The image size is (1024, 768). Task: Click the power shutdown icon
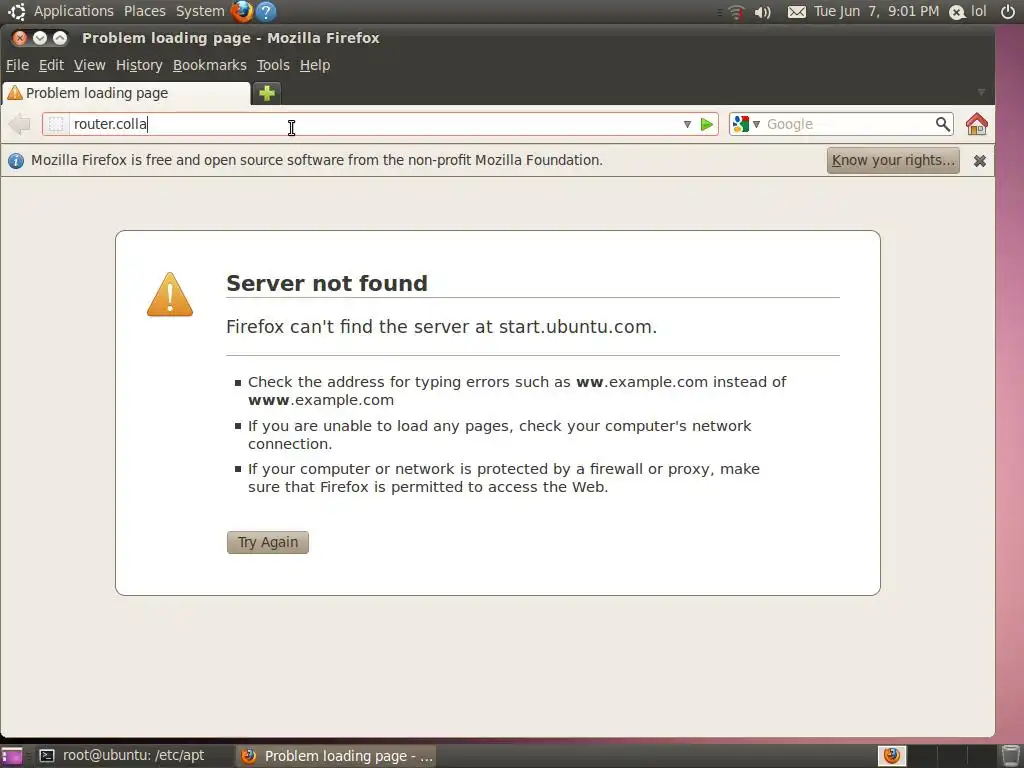tap(1008, 11)
